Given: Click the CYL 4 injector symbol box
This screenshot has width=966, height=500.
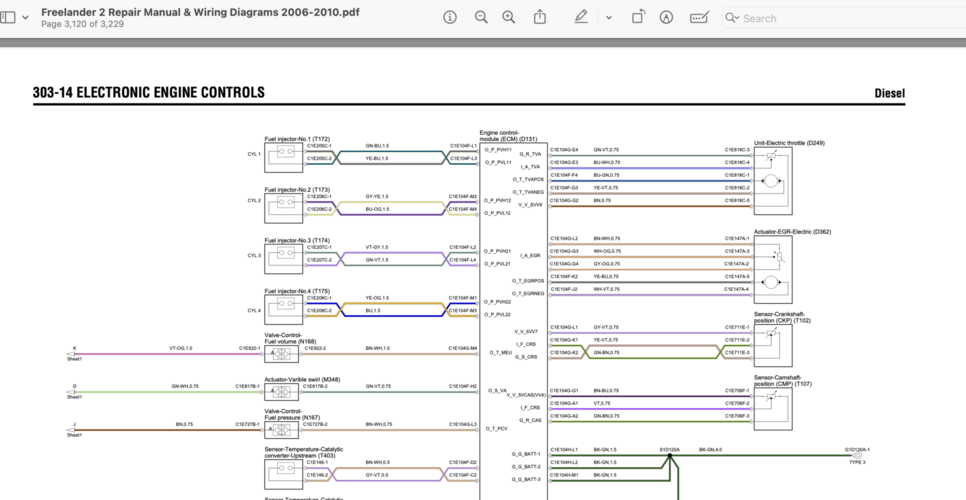Looking at the screenshot, I should pos(284,309).
